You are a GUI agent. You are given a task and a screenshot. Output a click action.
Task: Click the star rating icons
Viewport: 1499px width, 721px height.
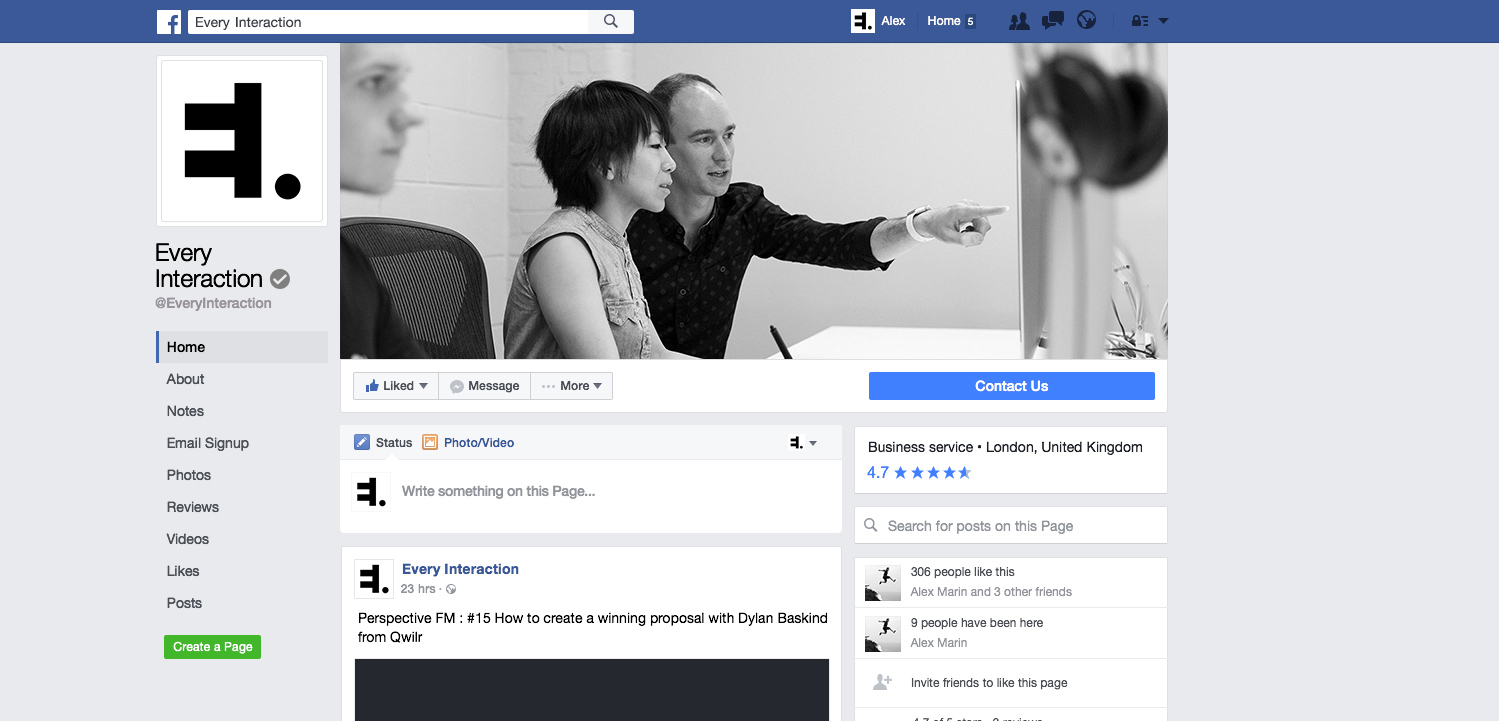click(932, 473)
